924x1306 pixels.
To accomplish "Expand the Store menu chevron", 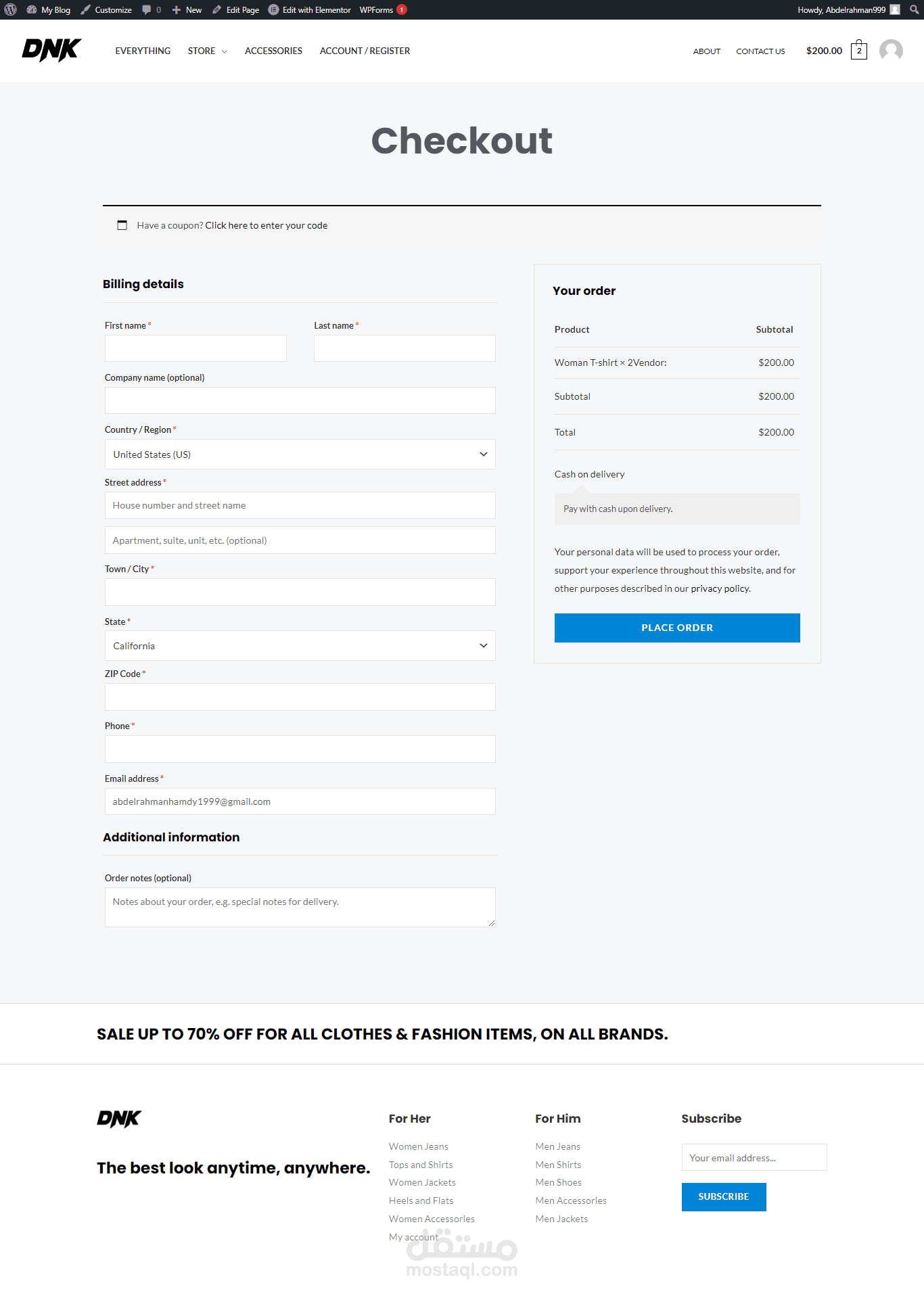I will pyautogui.click(x=224, y=51).
